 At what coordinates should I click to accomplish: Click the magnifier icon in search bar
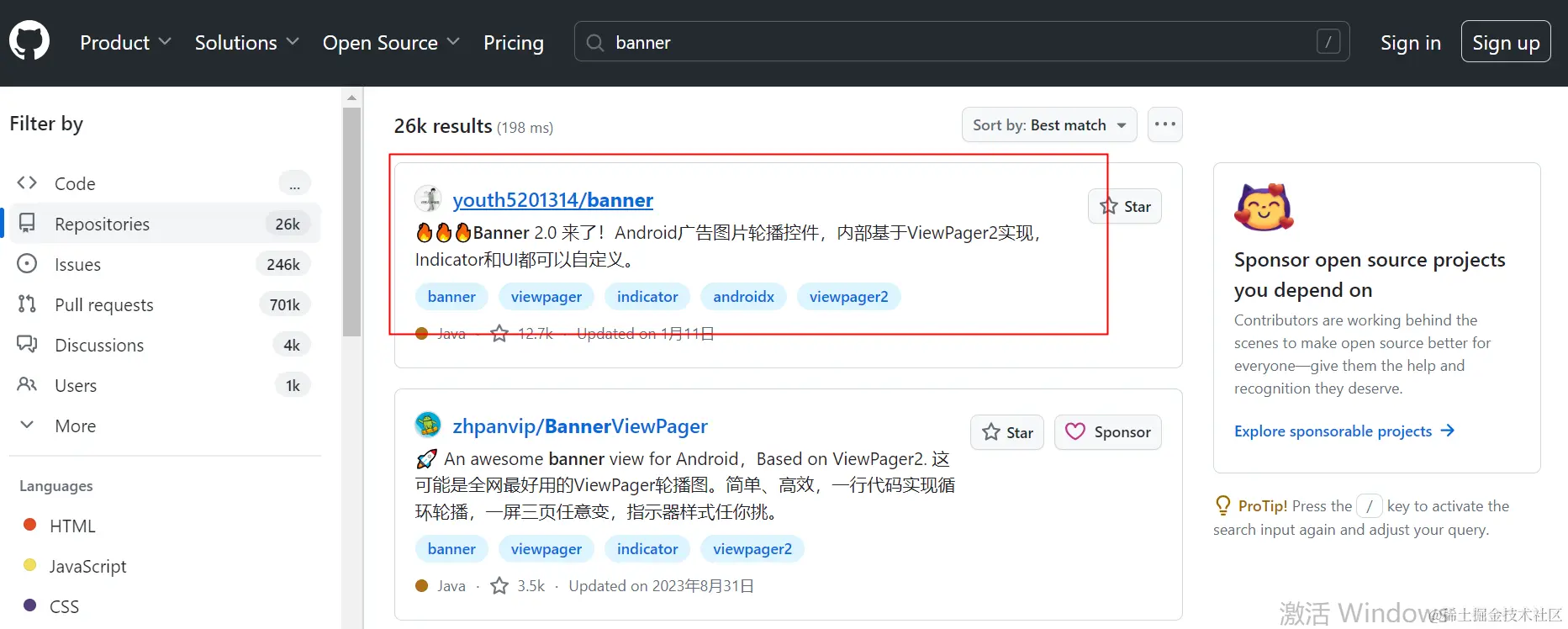pos(595,42)
